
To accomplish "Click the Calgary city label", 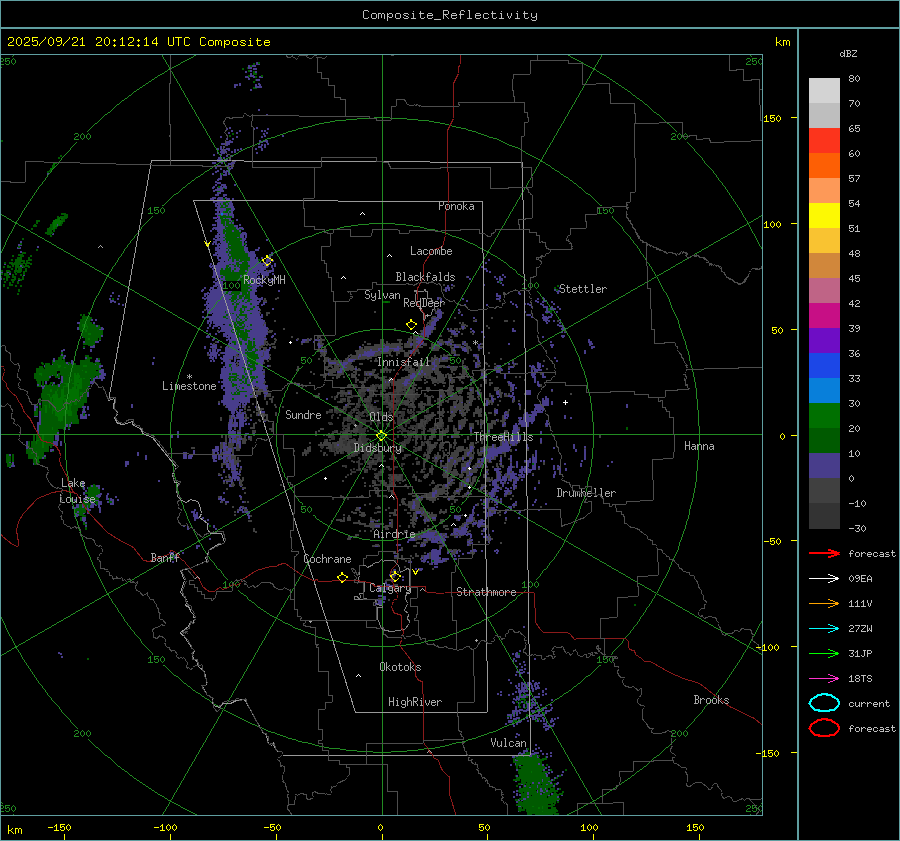I will 389,589.
